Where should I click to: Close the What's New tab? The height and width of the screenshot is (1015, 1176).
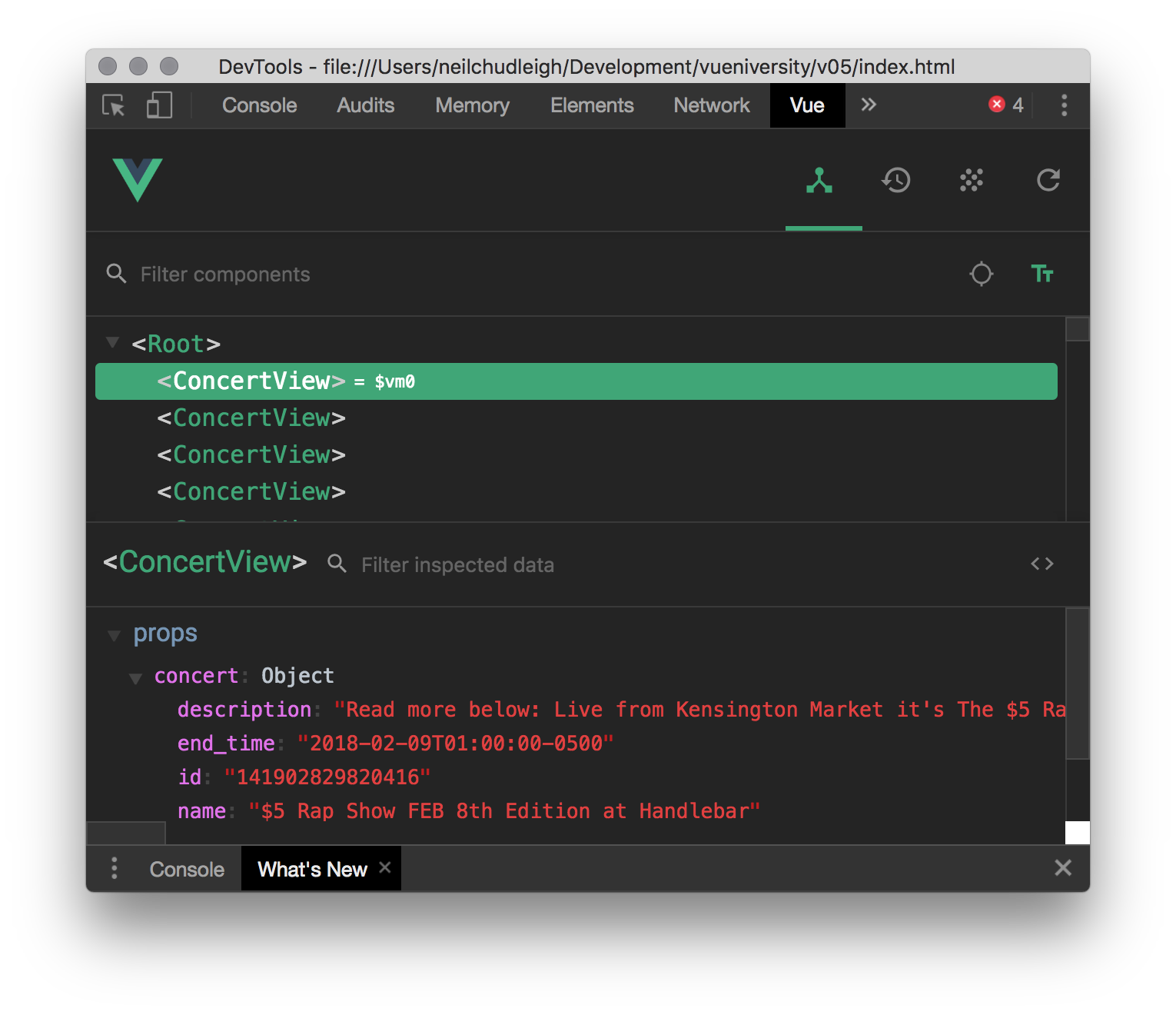tap(385, 867)
